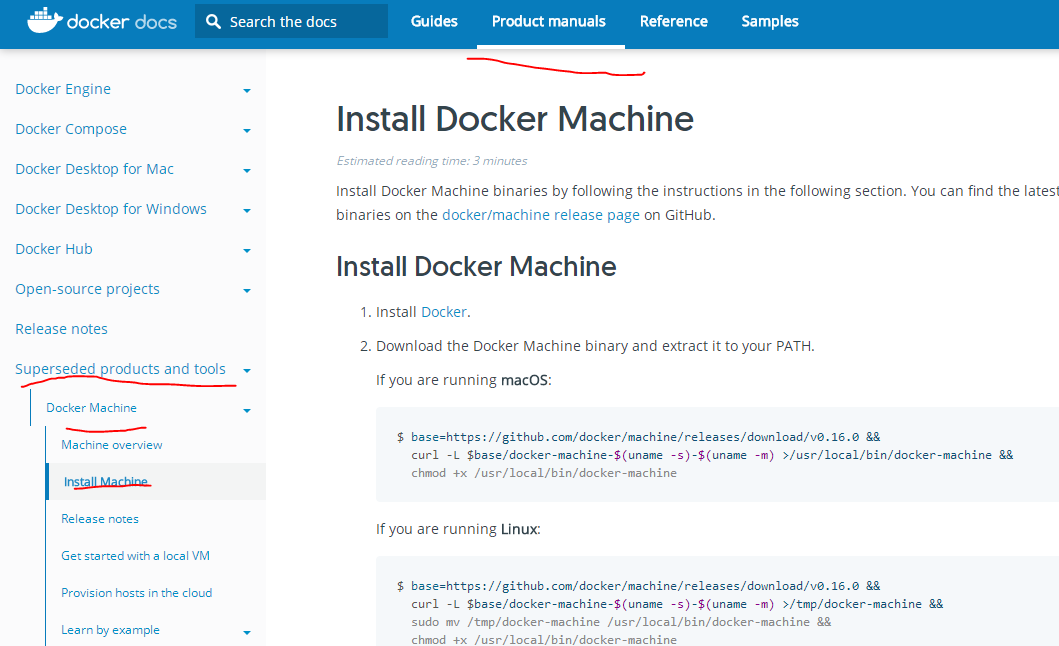The width and height of the screenshot is (1059, 646).
Task: Open the Samples tab
Action: (769, 22)
